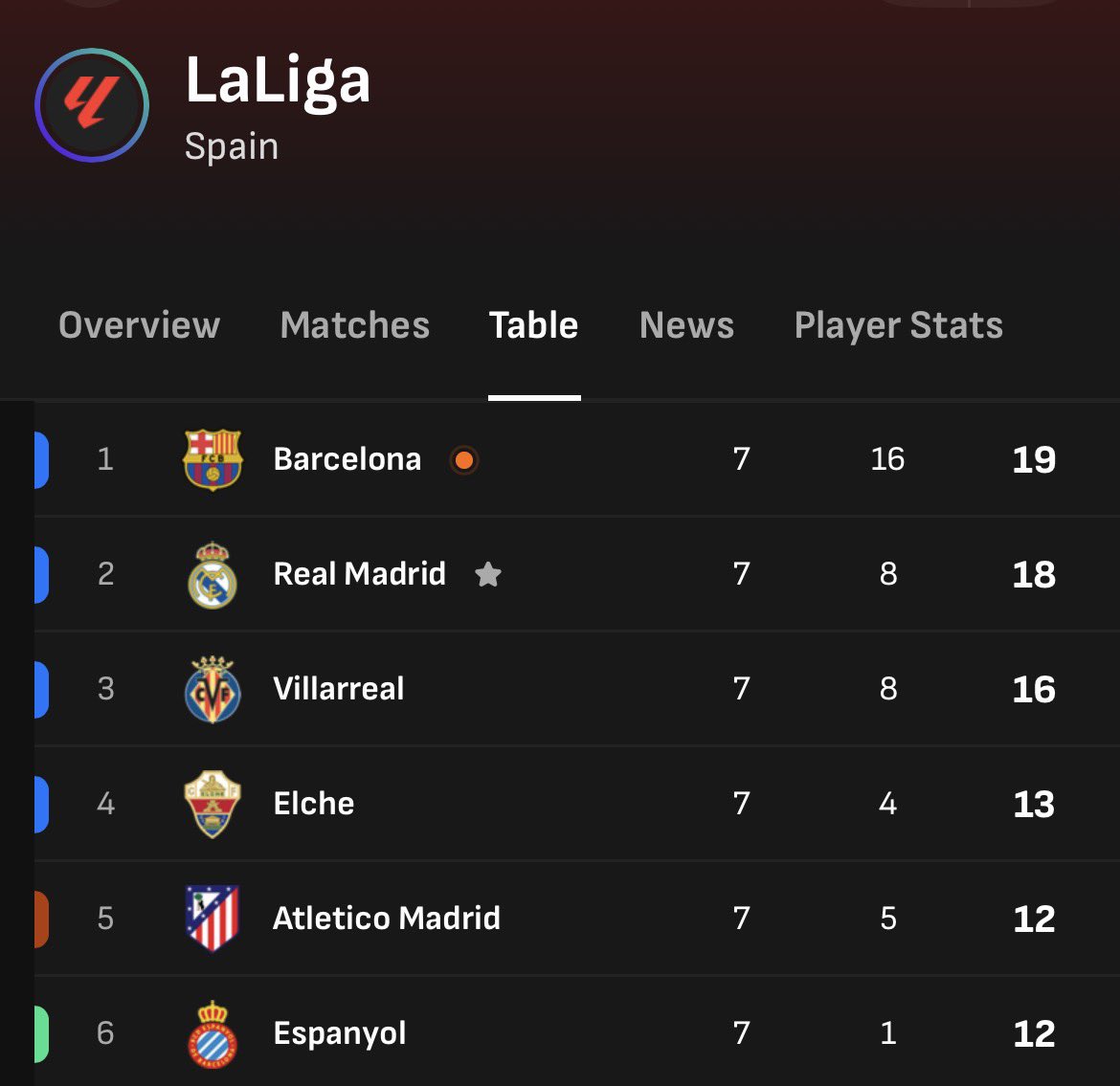Click the LaLiga league logo
Image resolution: width=1120 pixels, height=1086 pixels.
click(x=92, y=105)
